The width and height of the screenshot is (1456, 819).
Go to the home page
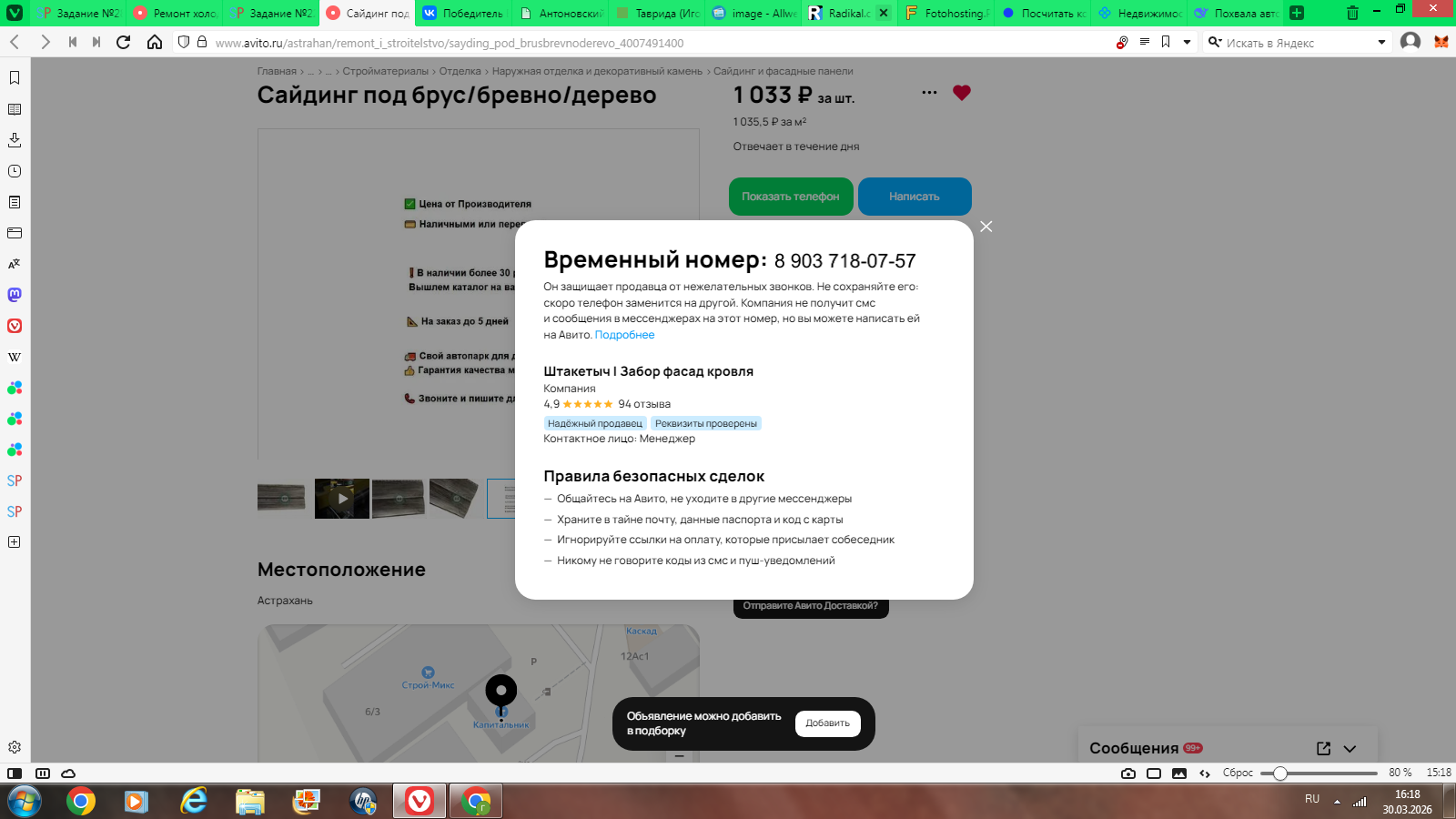tap(155, 42)
